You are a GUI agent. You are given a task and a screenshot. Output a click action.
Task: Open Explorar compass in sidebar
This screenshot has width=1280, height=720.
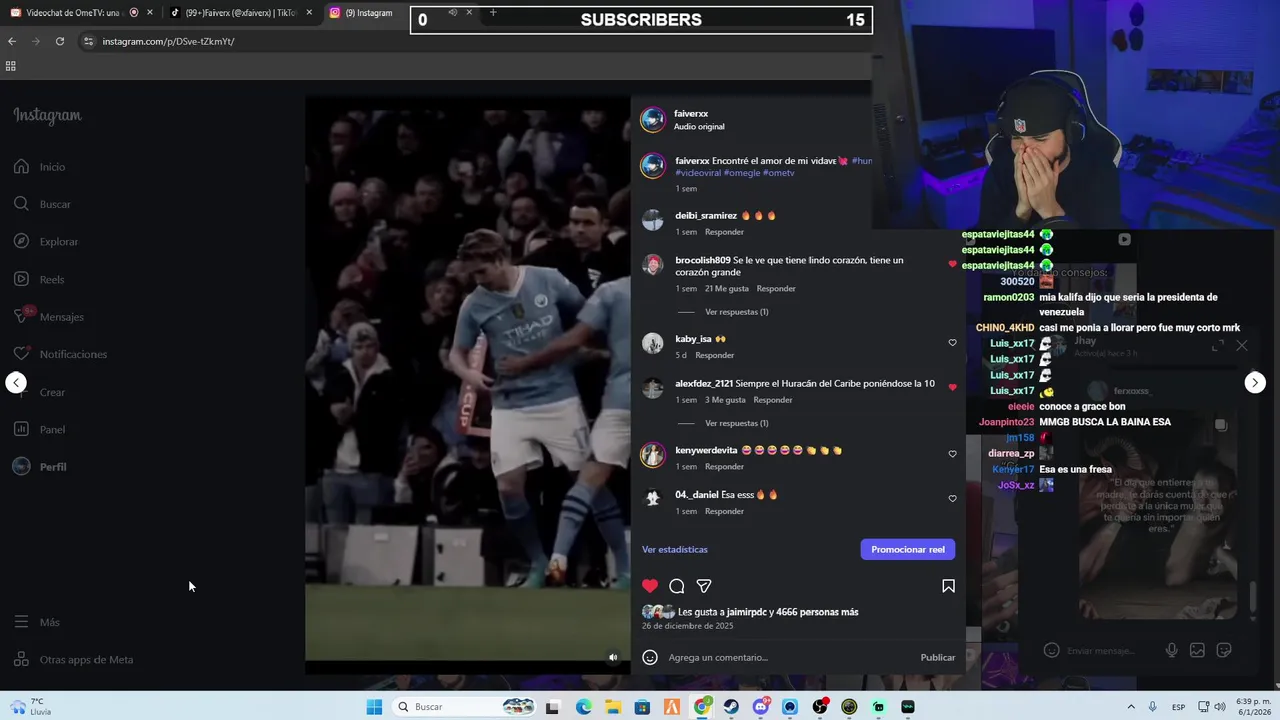(x=46, y=241)
